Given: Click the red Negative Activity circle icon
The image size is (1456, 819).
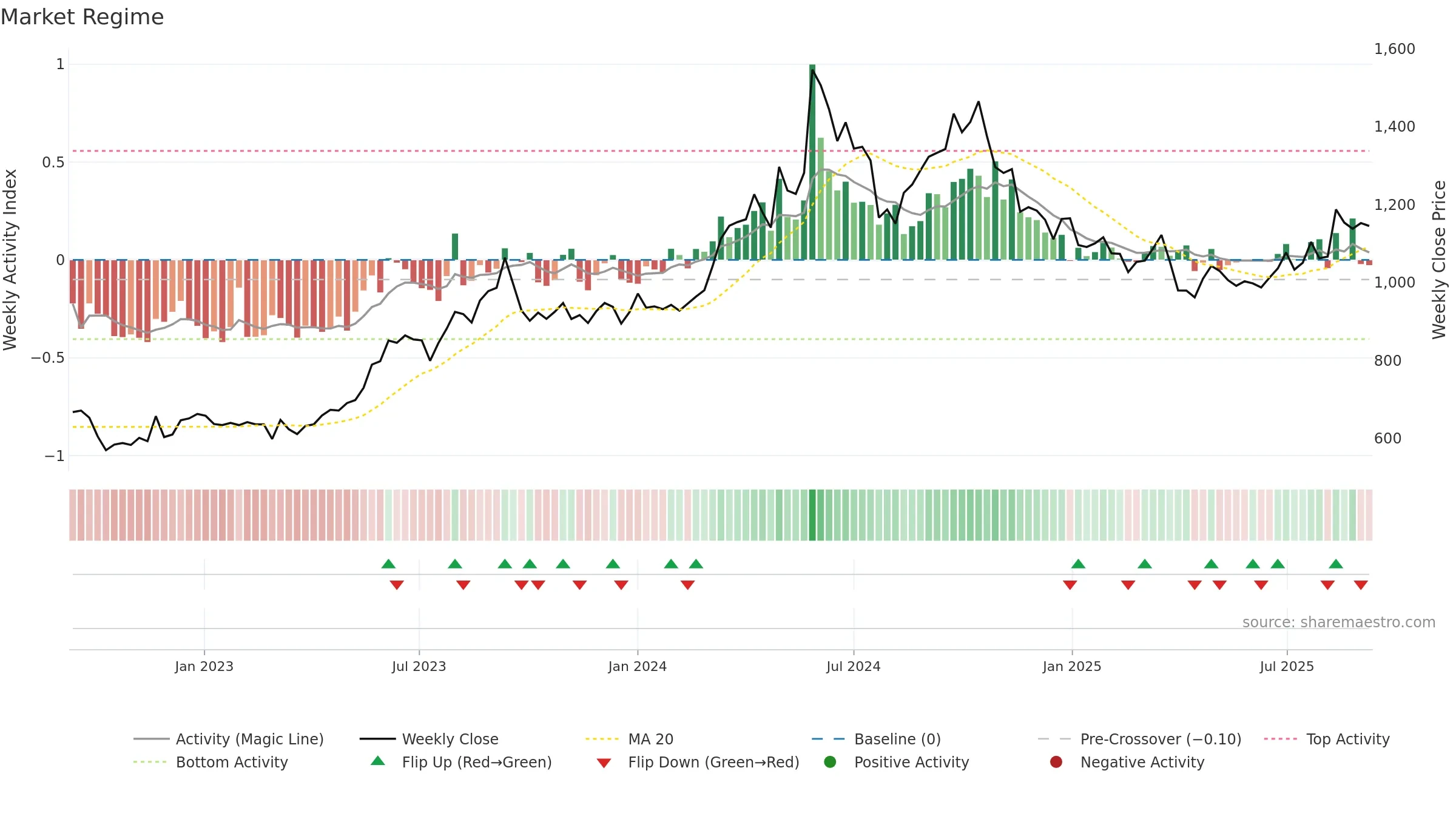Looking at the screenshot, I should pyautogui.click(x=1056, y=762).
